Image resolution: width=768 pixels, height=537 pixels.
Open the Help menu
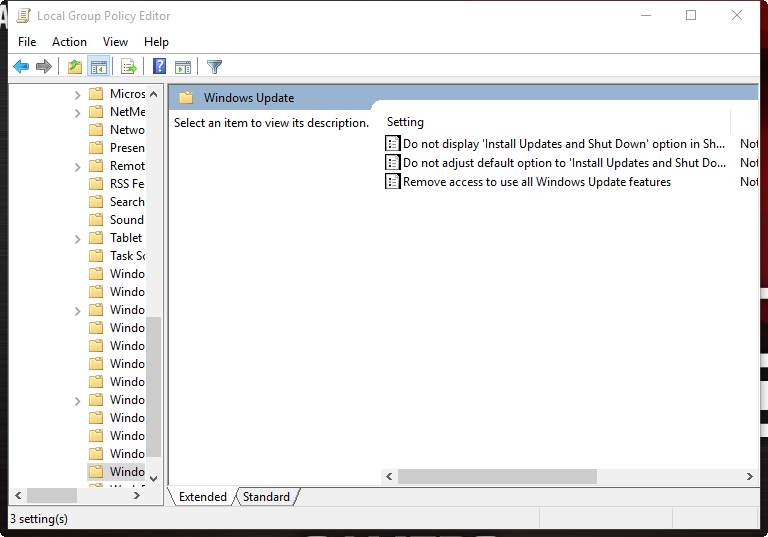pos(156,42)
